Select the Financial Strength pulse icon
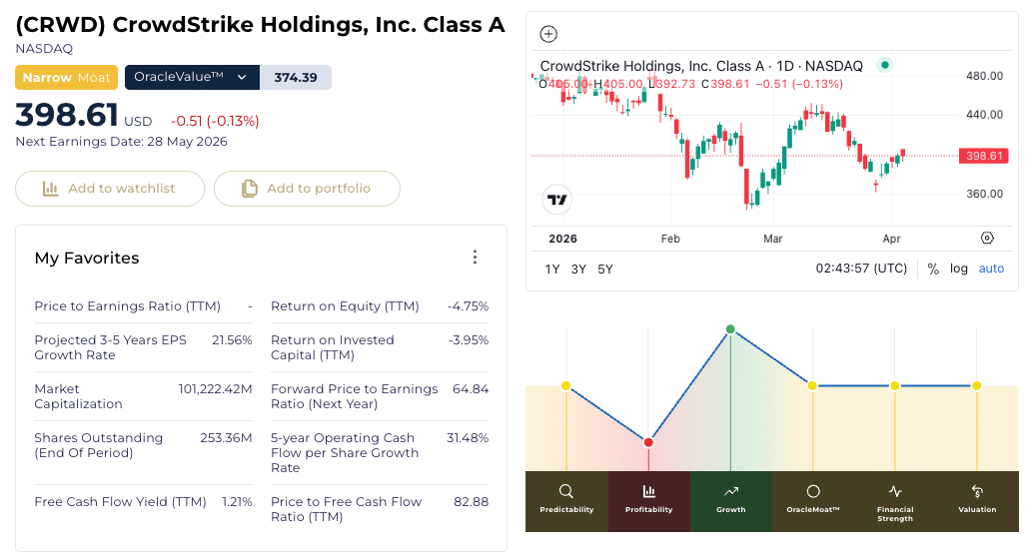This screenshot has width=1033, height=554. (x=895, y=491)
